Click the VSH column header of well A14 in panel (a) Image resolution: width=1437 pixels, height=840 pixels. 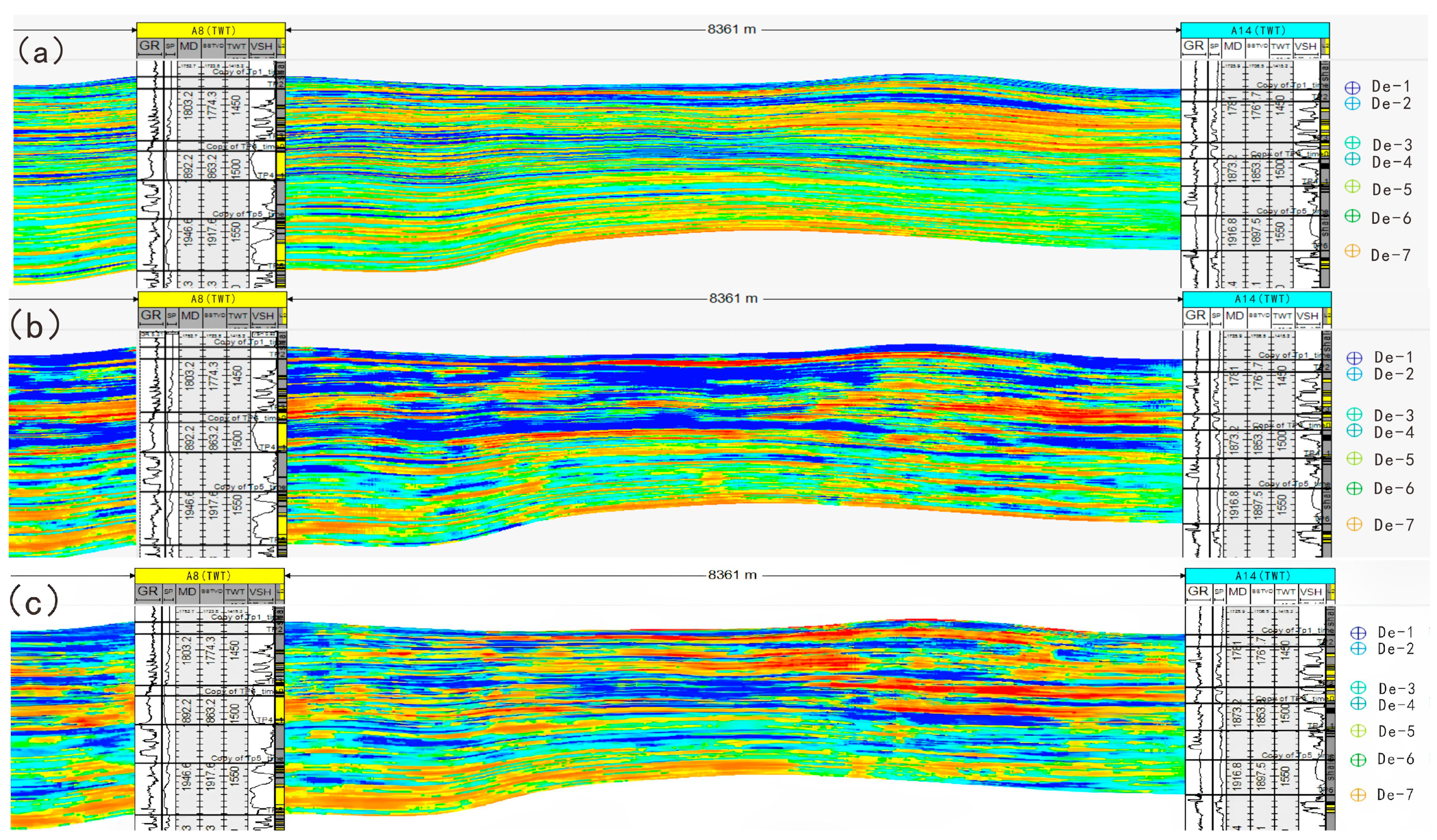[x=1306, y=46]
